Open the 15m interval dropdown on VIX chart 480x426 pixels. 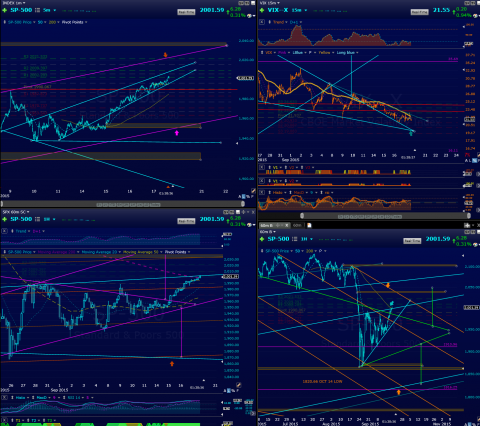[x=299, y=10]
